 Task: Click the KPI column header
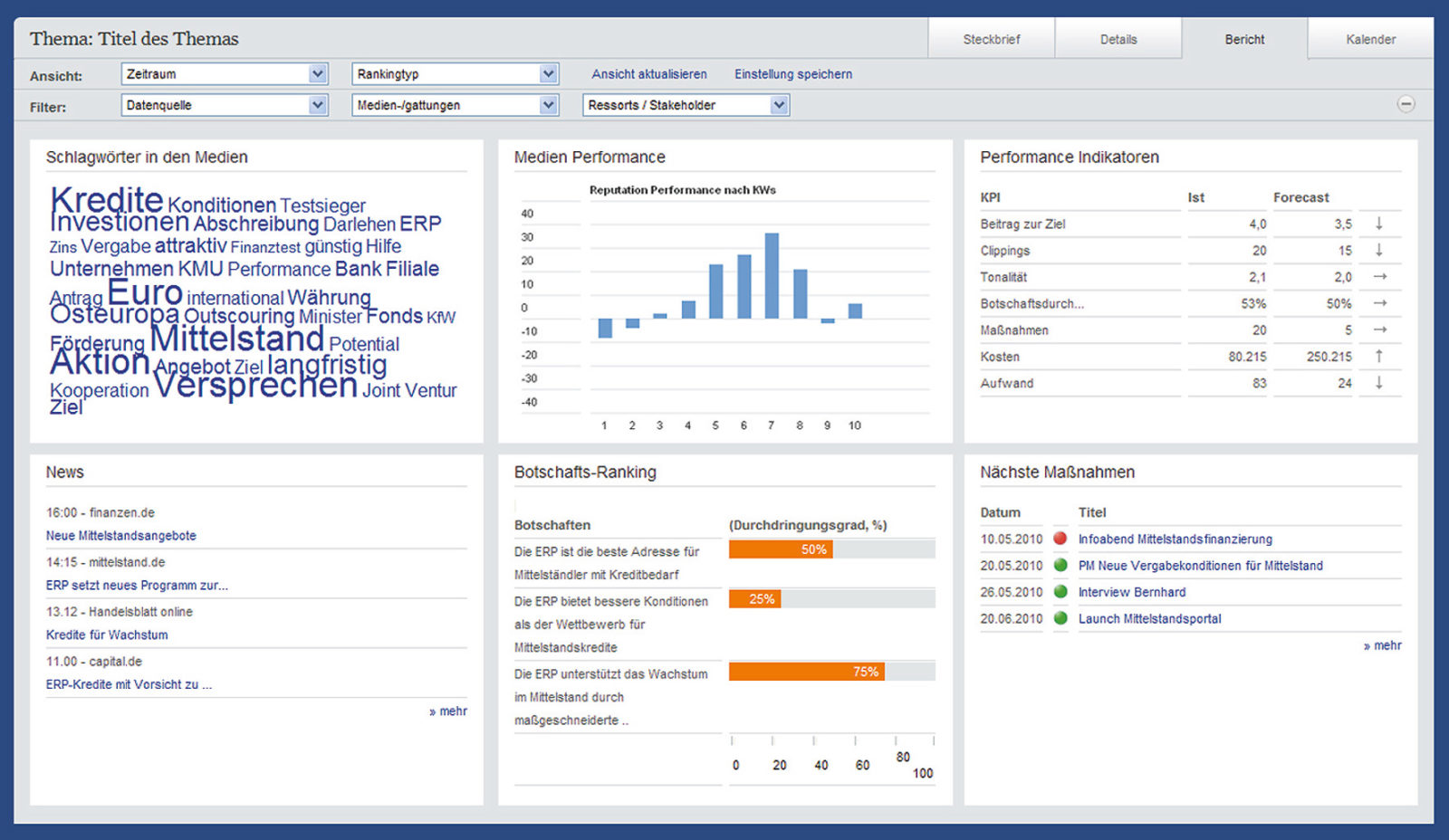click(x=990, y=197)
